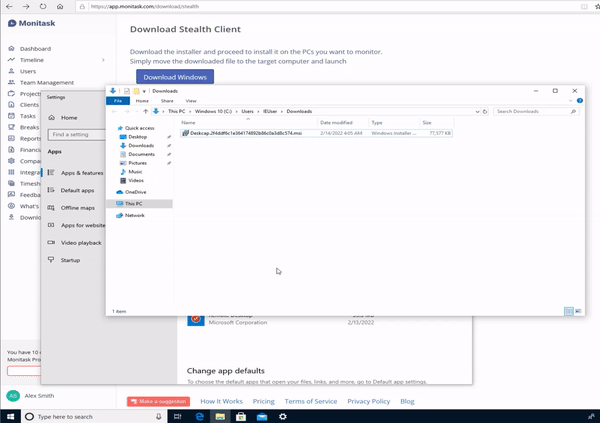The image size is (600, 423).
Task: Open the Windows Start menu
Action: tap(10, 416)
